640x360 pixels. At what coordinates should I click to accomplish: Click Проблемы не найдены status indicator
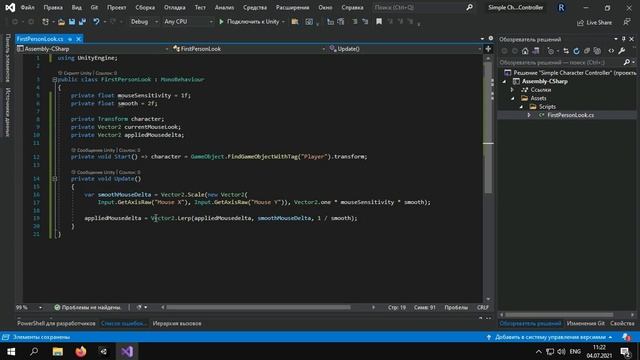(x=88, y=307)
